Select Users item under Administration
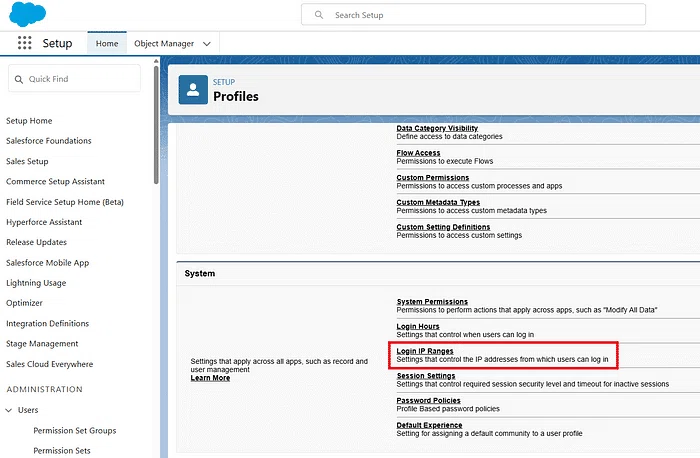Screen dimensions: 700x458 (x=28, y=410)
